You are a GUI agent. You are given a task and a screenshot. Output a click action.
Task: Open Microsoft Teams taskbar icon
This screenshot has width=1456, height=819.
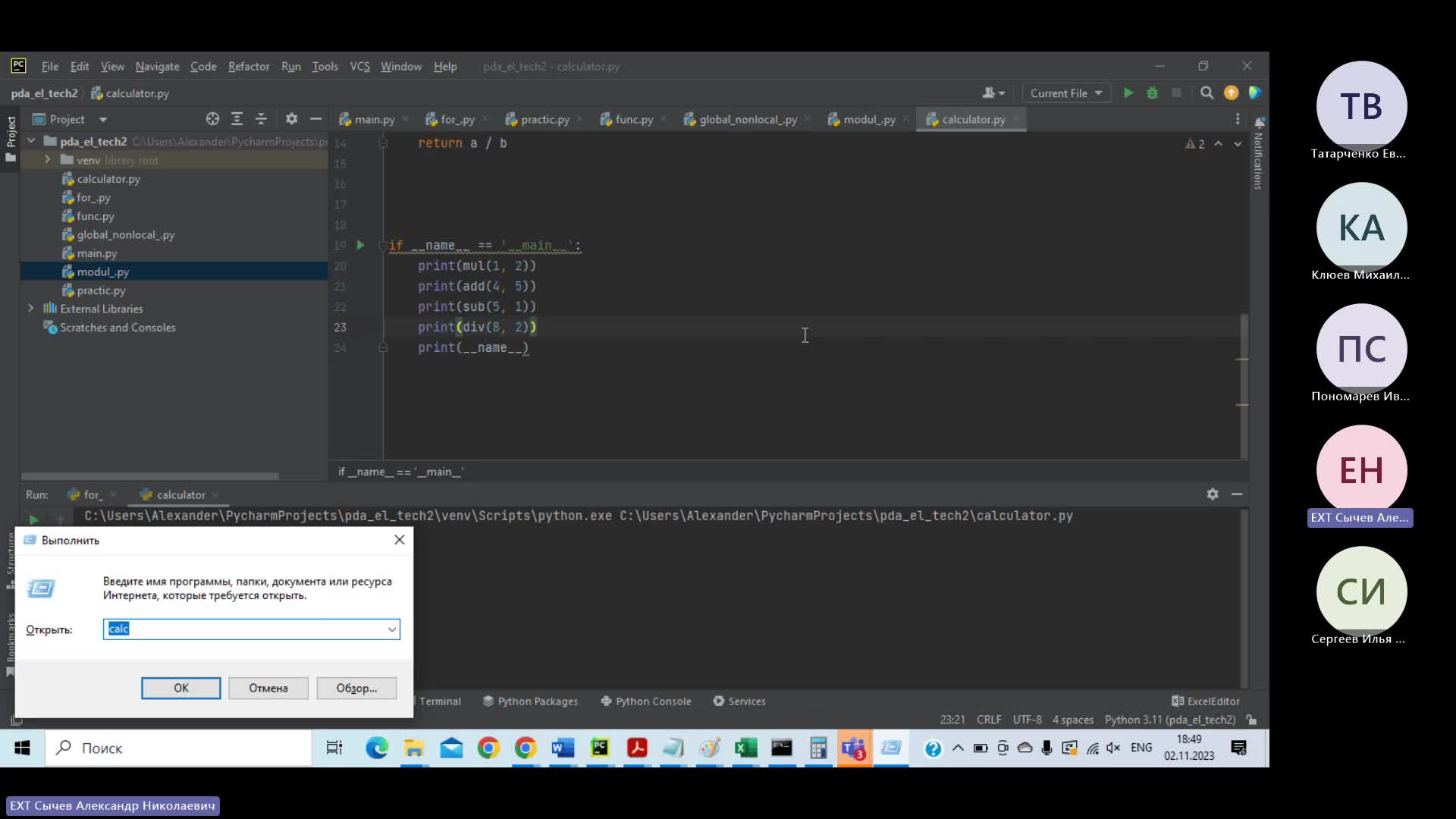pyautogui.click(x=854, y=748)
